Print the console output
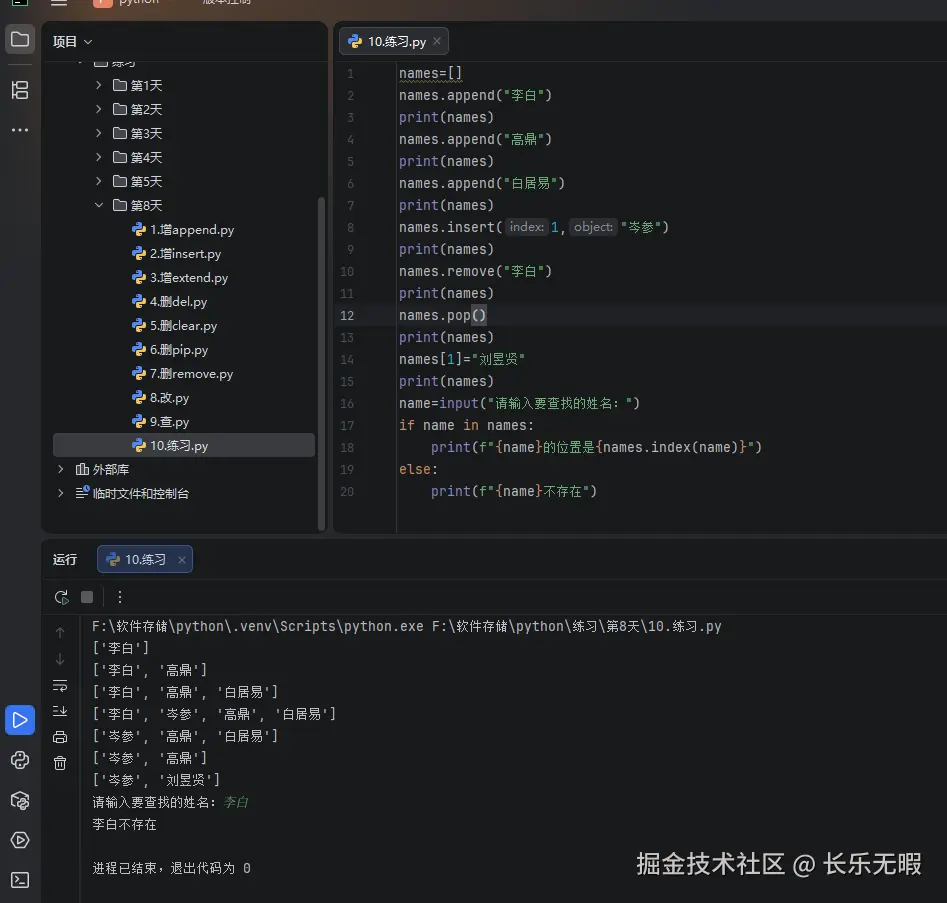 [60, 737]
